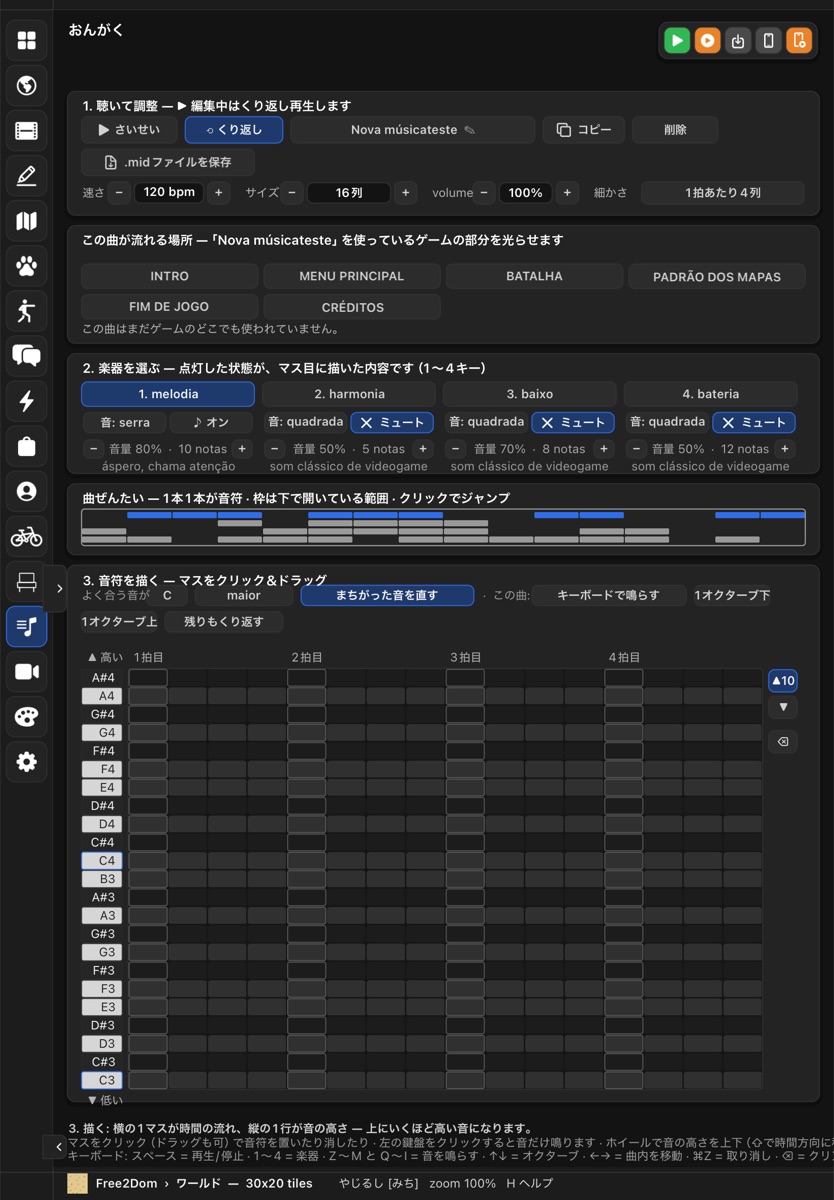
Task: Click the 削除 delete button
Action: [675, 130]
